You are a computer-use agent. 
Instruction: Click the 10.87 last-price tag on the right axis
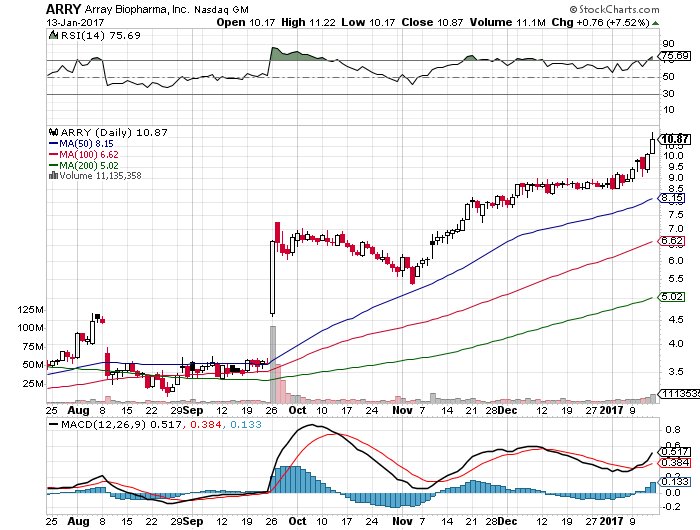pyautogui.click(x=675, y=139)
